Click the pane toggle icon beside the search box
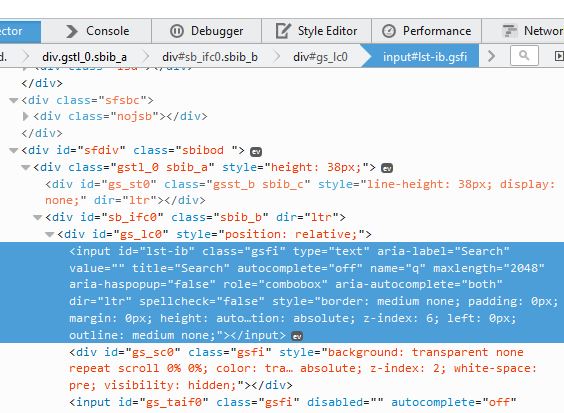The image size is (564, 413). tap(559, 56)
